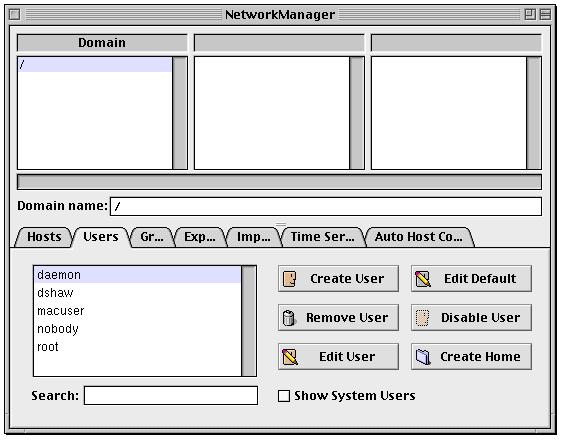Click the dotted face icon on Disable User
Image resolution: width=562 pixels, height=441 pixels.
point(423,318)
